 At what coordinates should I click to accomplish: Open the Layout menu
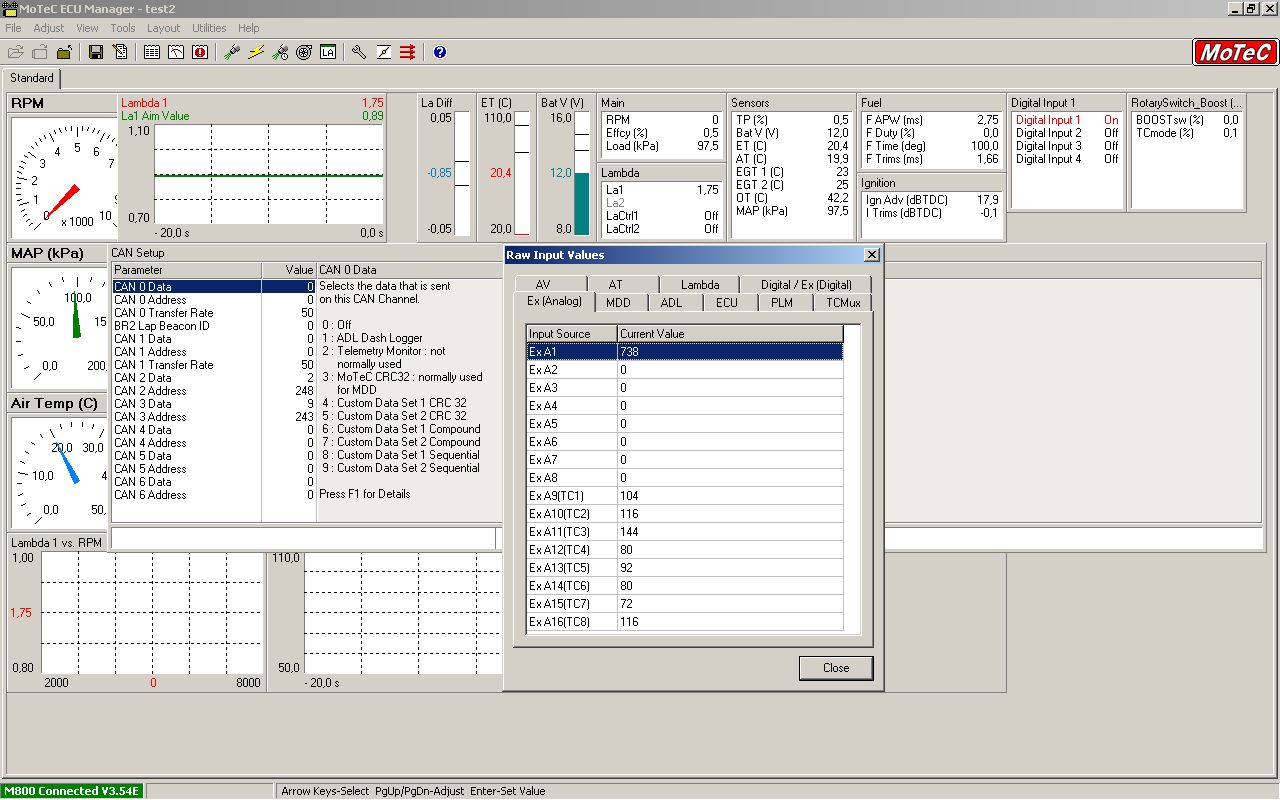click(x=164, y=28)
